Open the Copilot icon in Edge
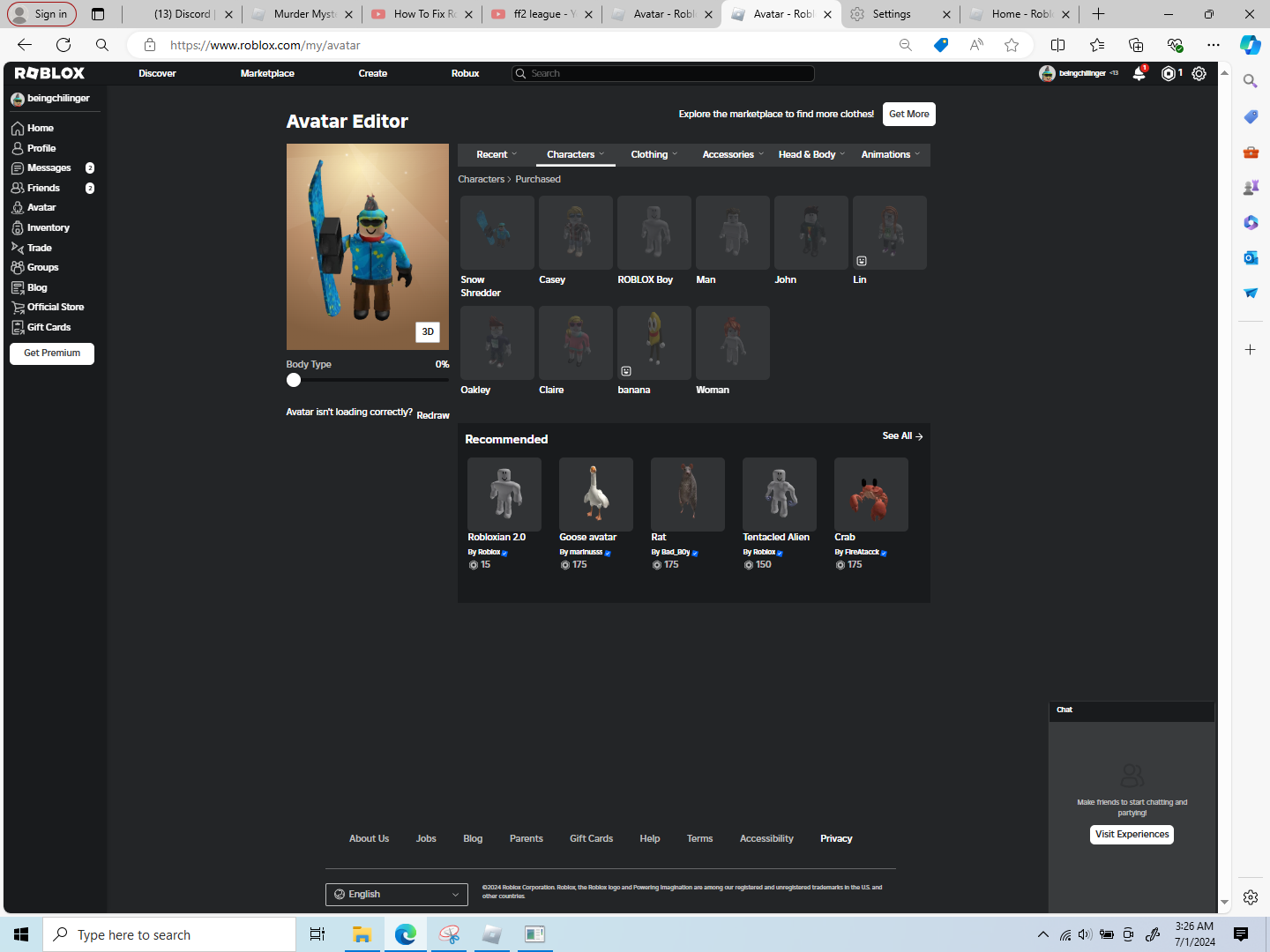 click(1250, 45)
